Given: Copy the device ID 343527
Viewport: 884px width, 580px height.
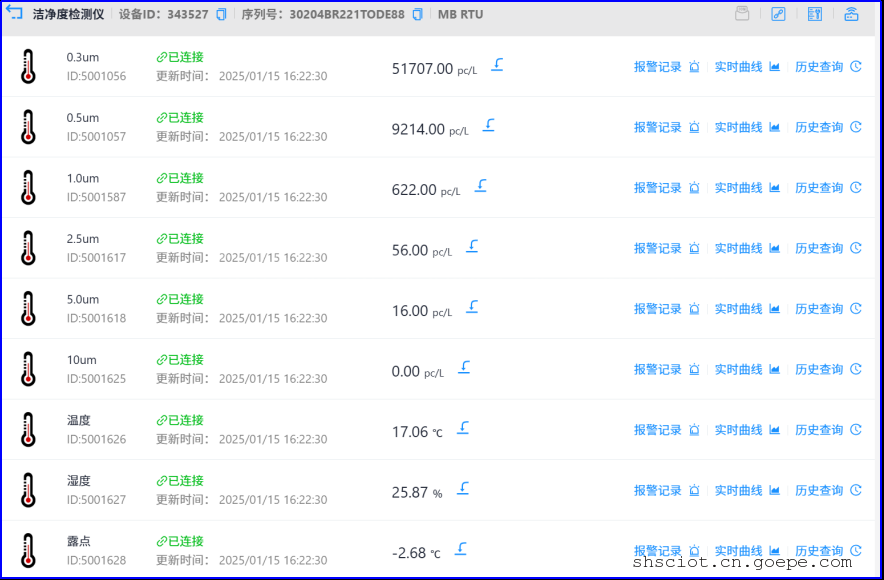Looking at the screenshot, I should pyautogui.click(x=221, y=15).
